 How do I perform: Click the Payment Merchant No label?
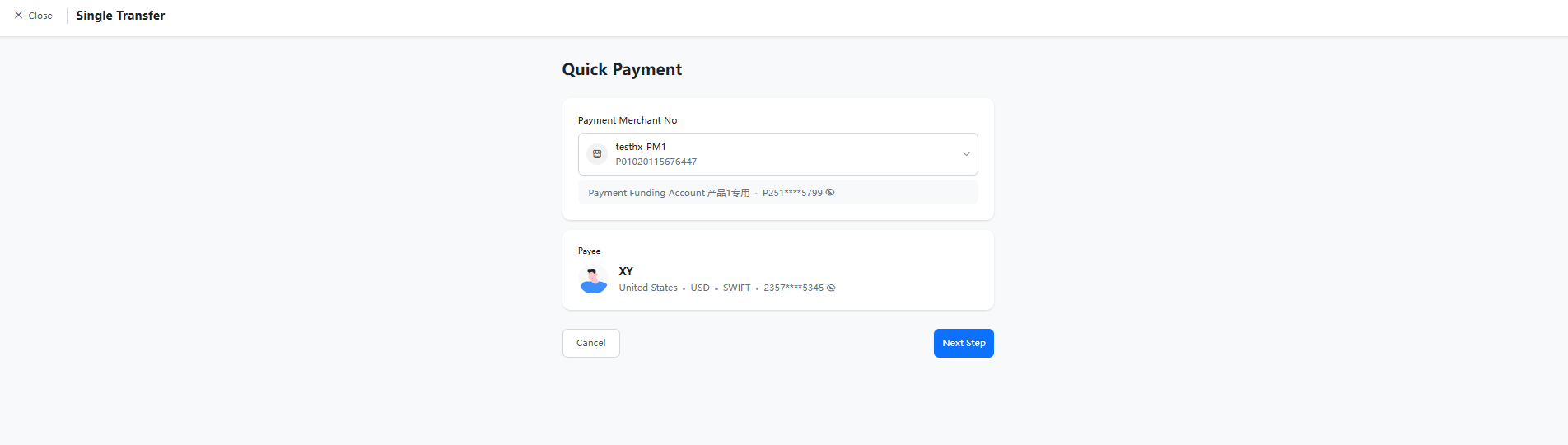(x=628, y=120)
